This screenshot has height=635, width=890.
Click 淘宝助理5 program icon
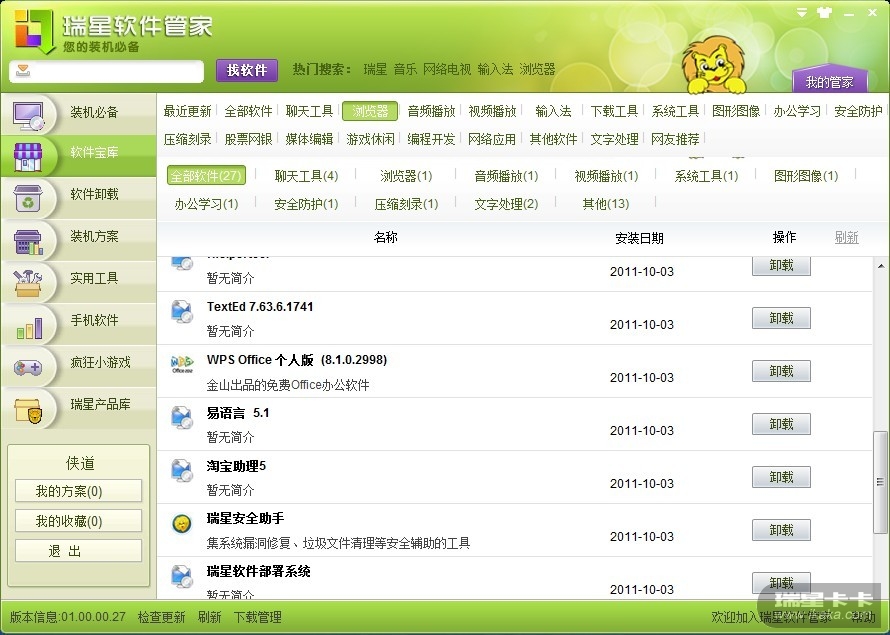182,470
